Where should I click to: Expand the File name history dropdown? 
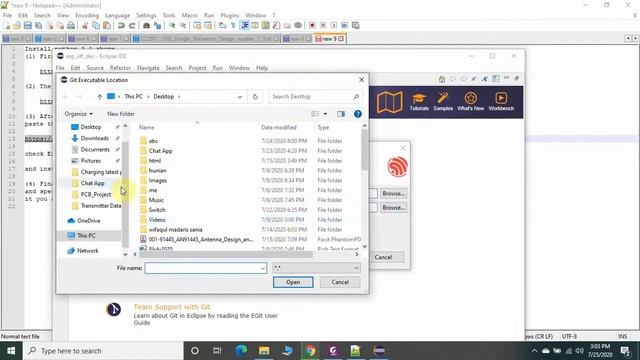coord(262,268)
